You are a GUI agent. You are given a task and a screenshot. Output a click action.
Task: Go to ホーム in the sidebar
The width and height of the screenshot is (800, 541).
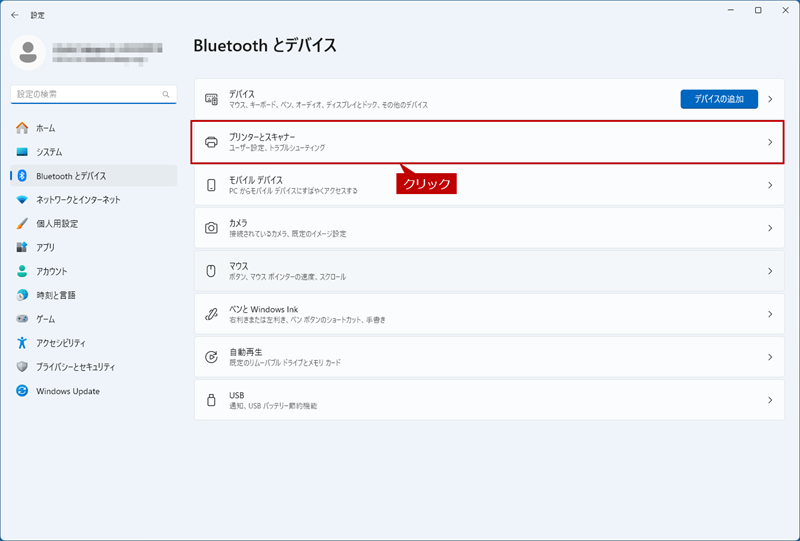pos(94,128)
